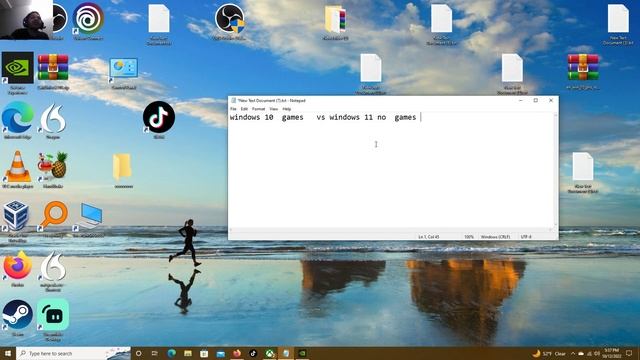Click Notepad's horizontal scrollbar
Viewport: 640px width, 360px height.
pos(391,230)
